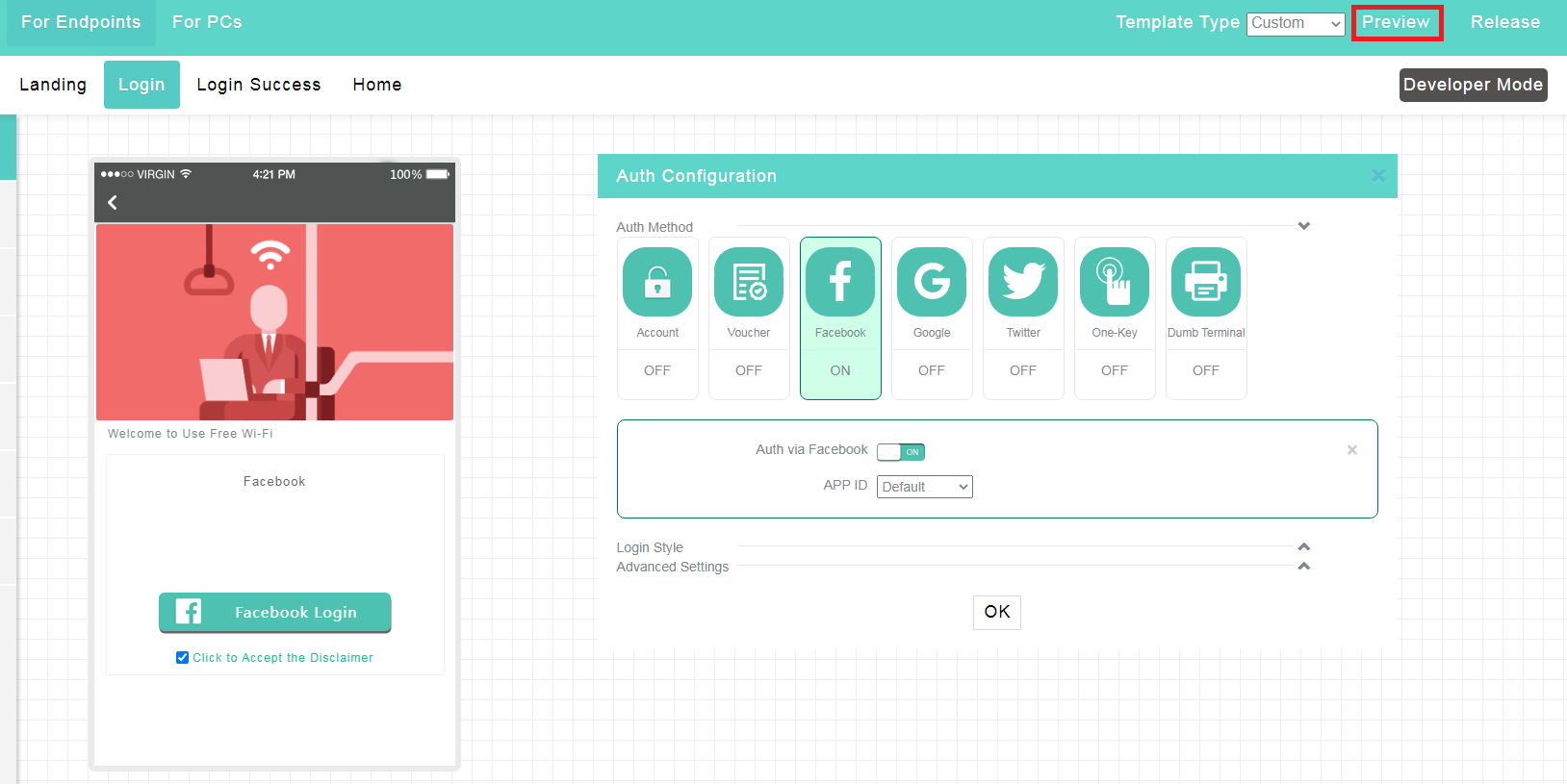This screenshot has width=1567, height=784.
Task: Select the Wi-Fi banner image in preview
Action: coord(275,322)
